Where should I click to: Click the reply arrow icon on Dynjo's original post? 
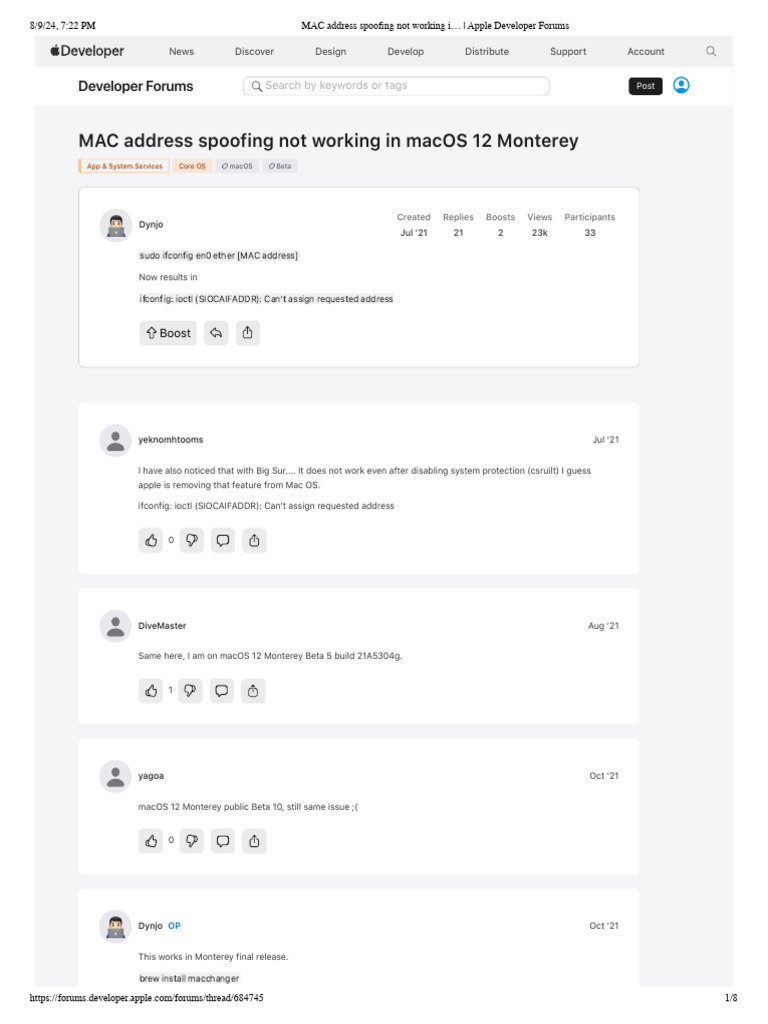click(x=216, y=333)
